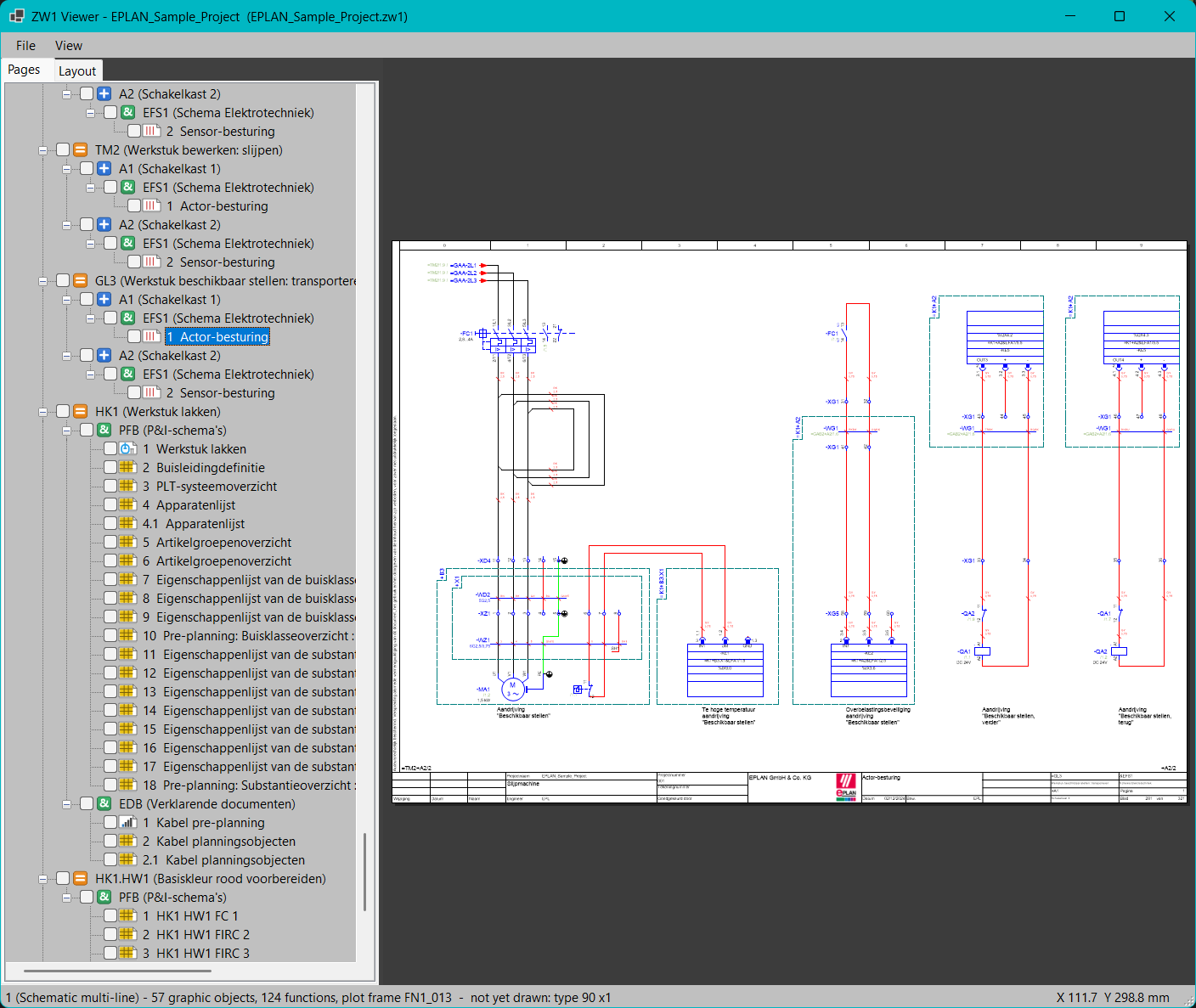
Task: Click the table icon of 2 Buisleidingdefinitie
Action: pos(127,468)
